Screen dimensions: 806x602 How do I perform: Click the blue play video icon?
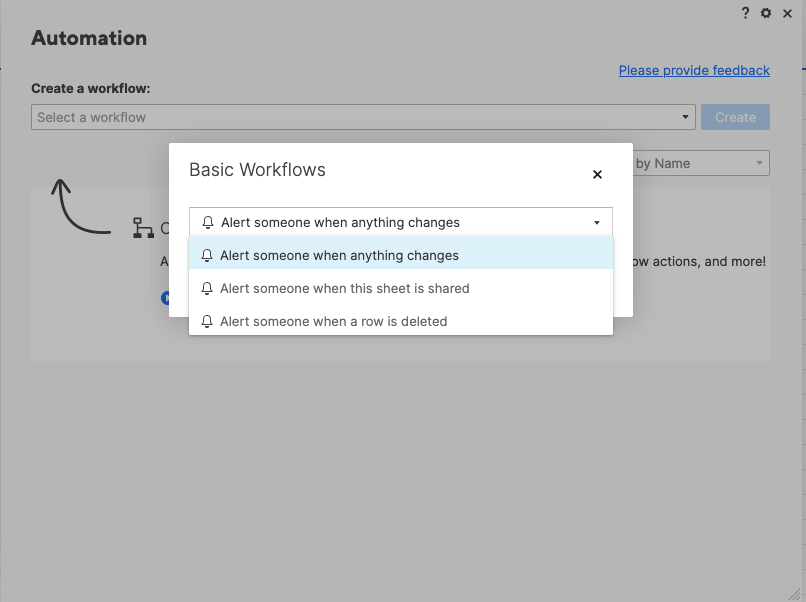click(165, 297)
